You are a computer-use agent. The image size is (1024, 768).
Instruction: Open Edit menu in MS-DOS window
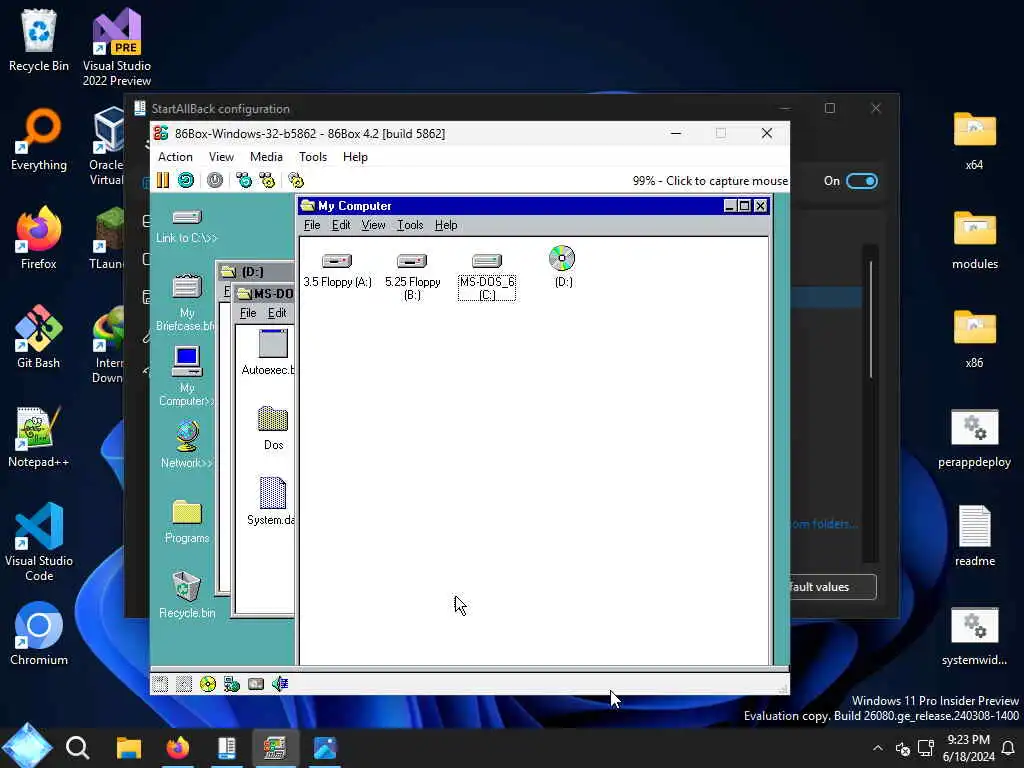pyautogui.click(x=277, y=313)
